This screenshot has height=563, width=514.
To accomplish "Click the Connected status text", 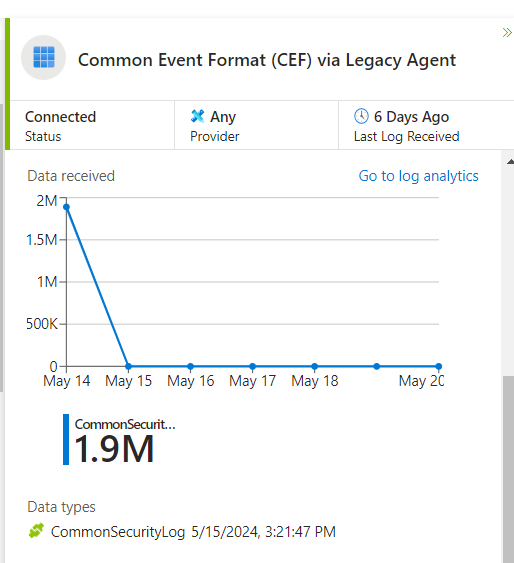I will pos(61,117).
